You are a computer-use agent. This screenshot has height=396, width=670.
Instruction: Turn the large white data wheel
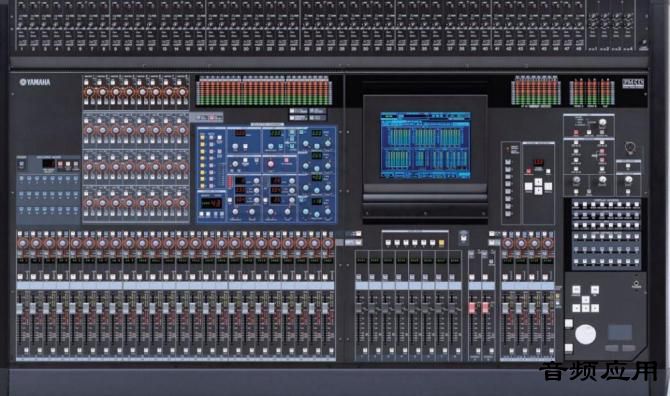click(x=585, y=334)
